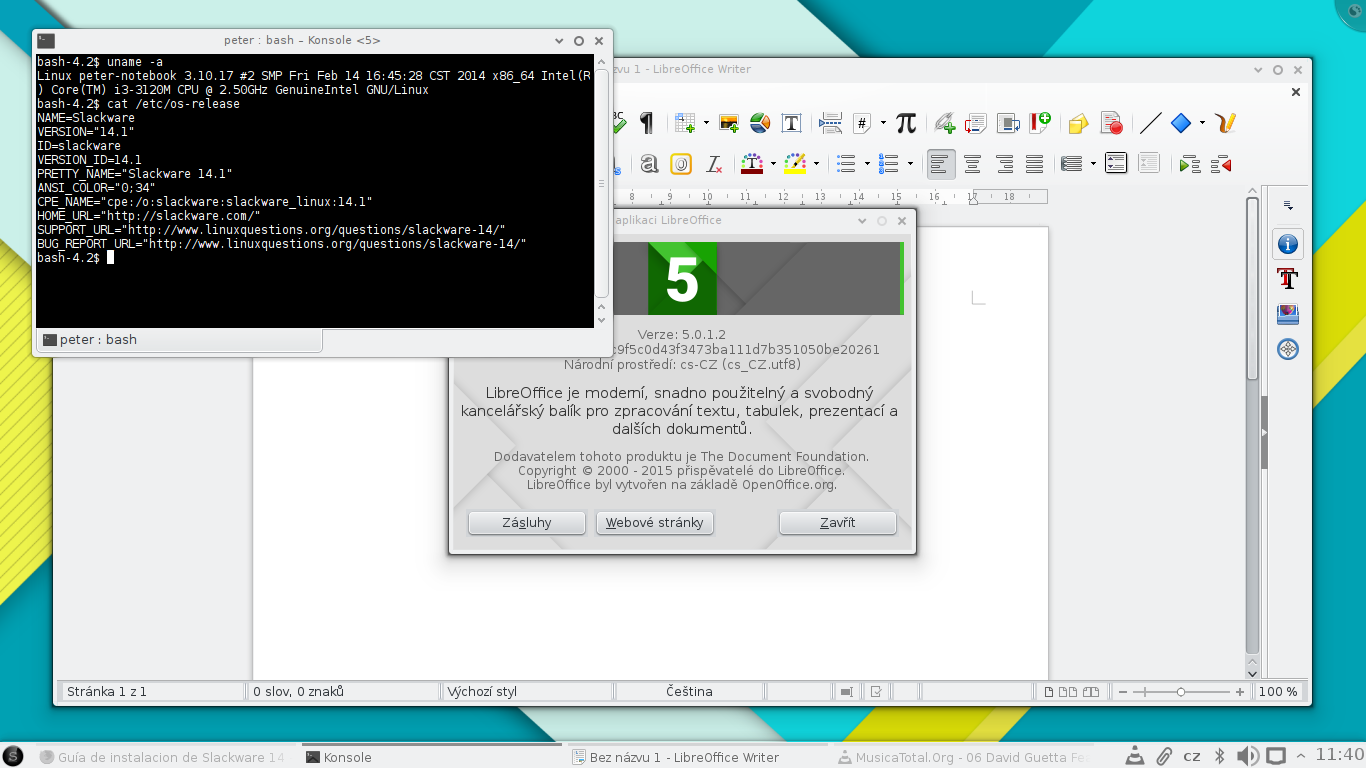This screenshot has width=1366, height=768.
Task: Apply Justified paragraph alignment
Action: pos(1035,164)
